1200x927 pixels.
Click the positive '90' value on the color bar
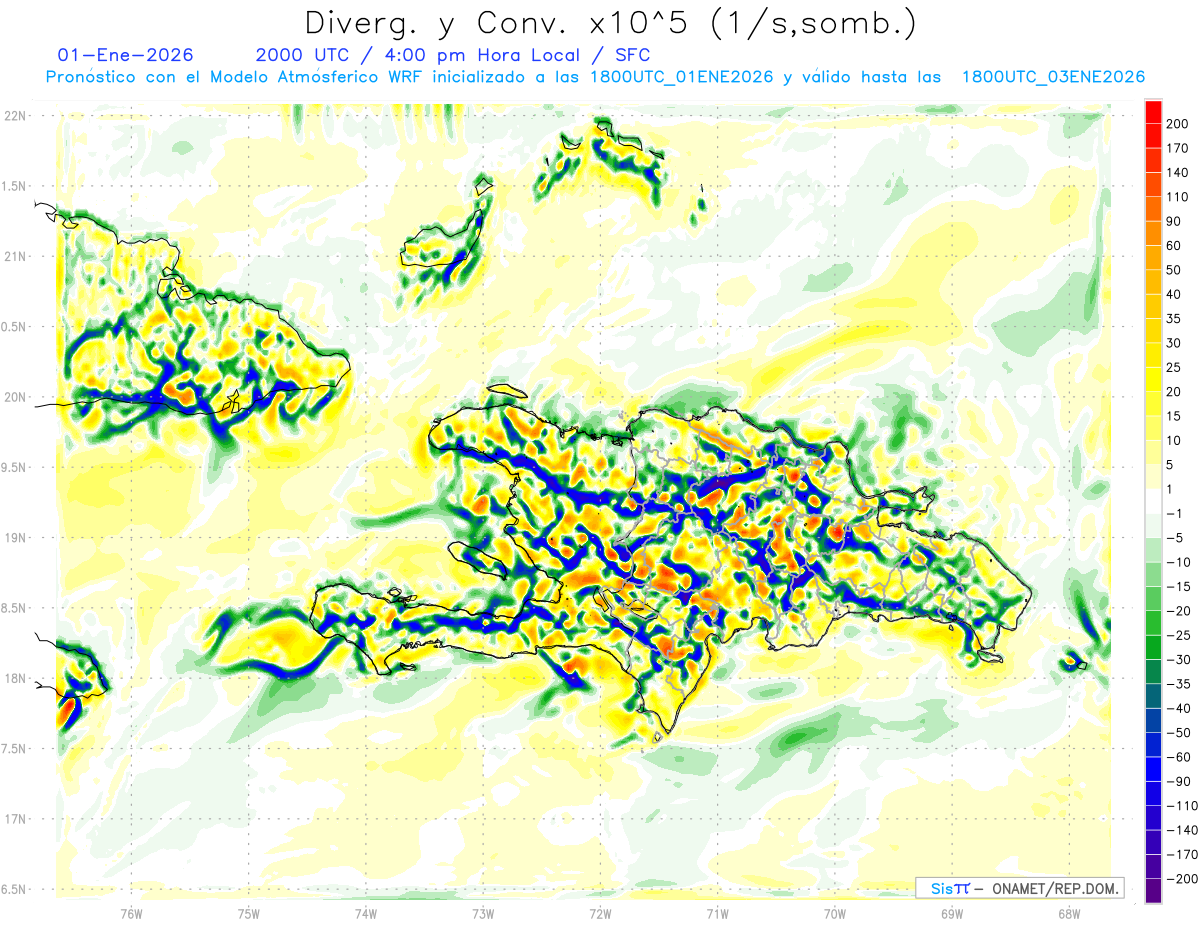click(x=1175, y=221)
